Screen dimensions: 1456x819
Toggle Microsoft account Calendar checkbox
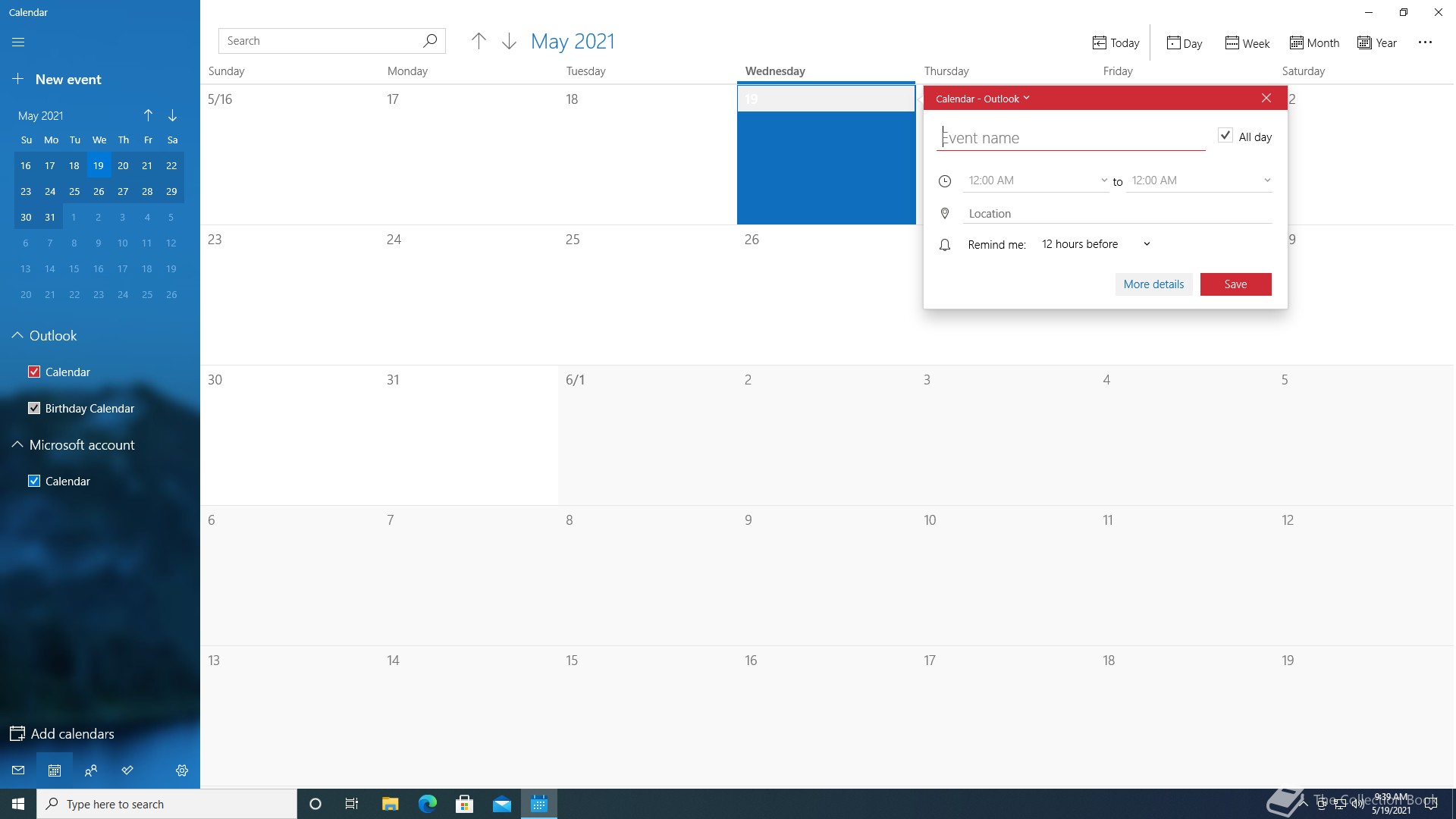[34, 481]
